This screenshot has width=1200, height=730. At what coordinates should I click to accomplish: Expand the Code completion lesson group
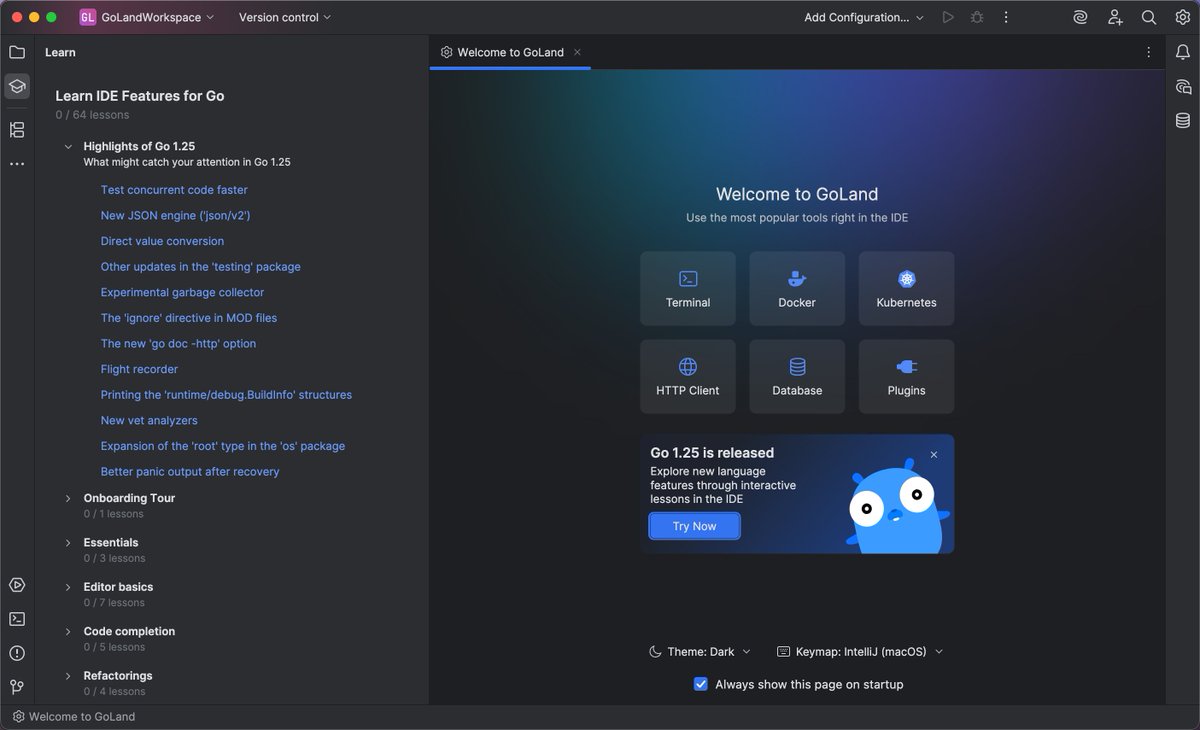tap(68, 632)
